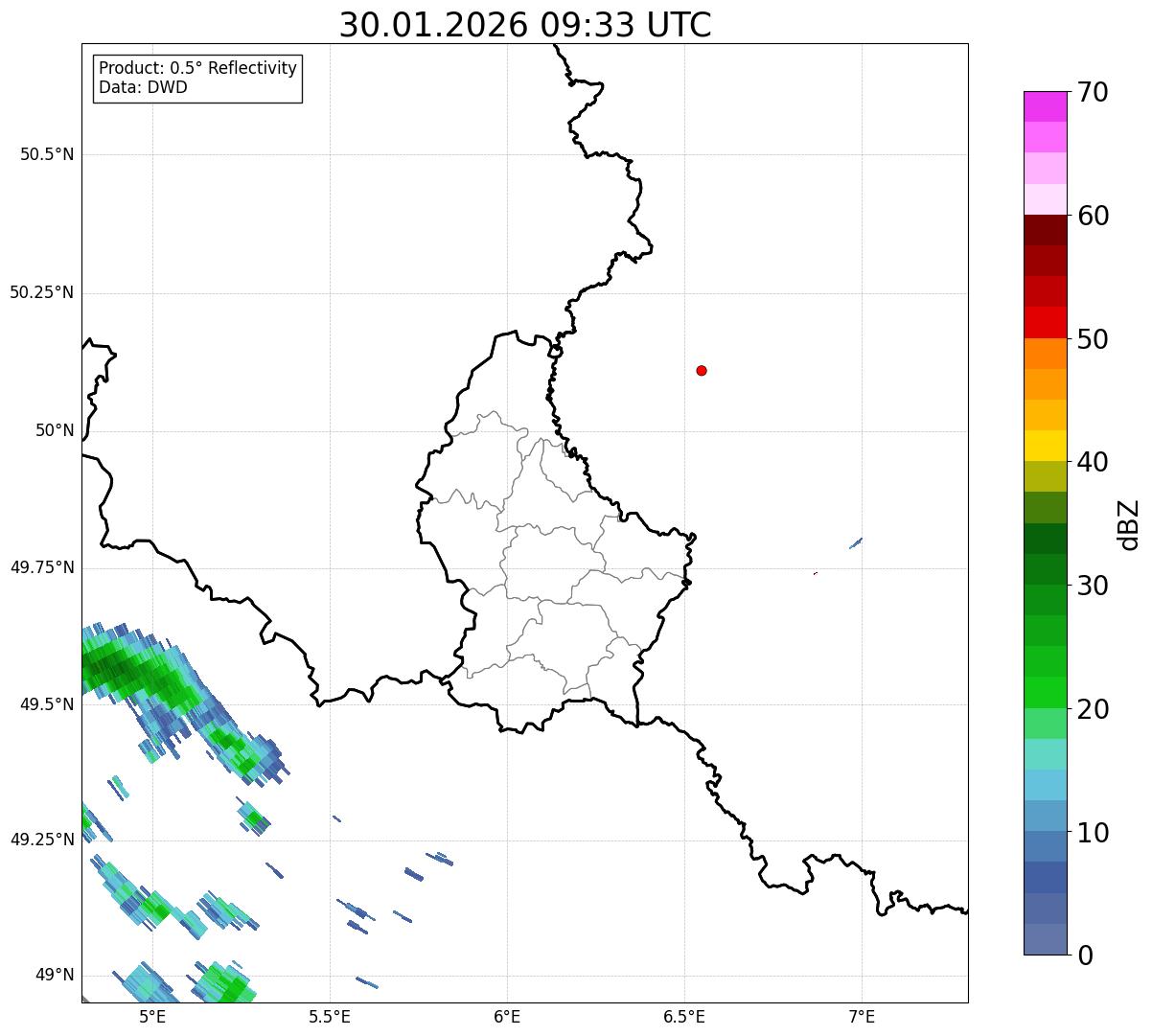Click the 6.5°E longitude label
The height and width of the screenshot is (1036, 1152).
coord(684,1017)
